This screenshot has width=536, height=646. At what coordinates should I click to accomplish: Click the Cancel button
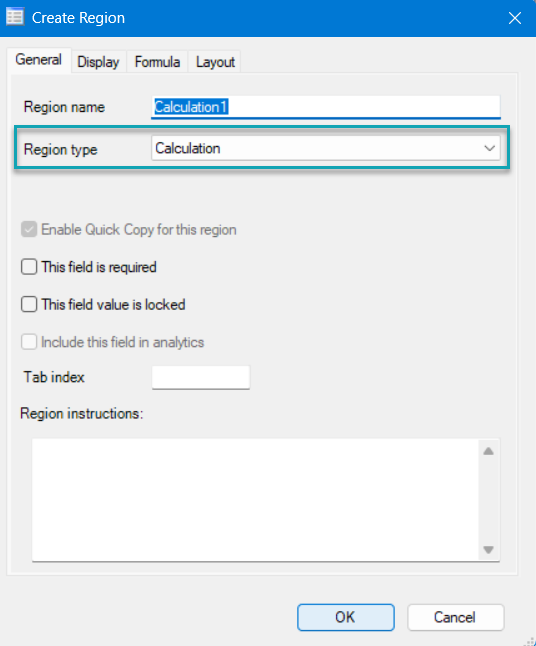[456, 617]
